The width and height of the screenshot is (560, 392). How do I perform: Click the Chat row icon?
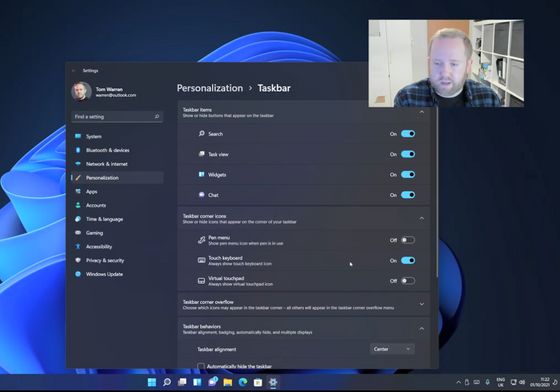[201, 195]
